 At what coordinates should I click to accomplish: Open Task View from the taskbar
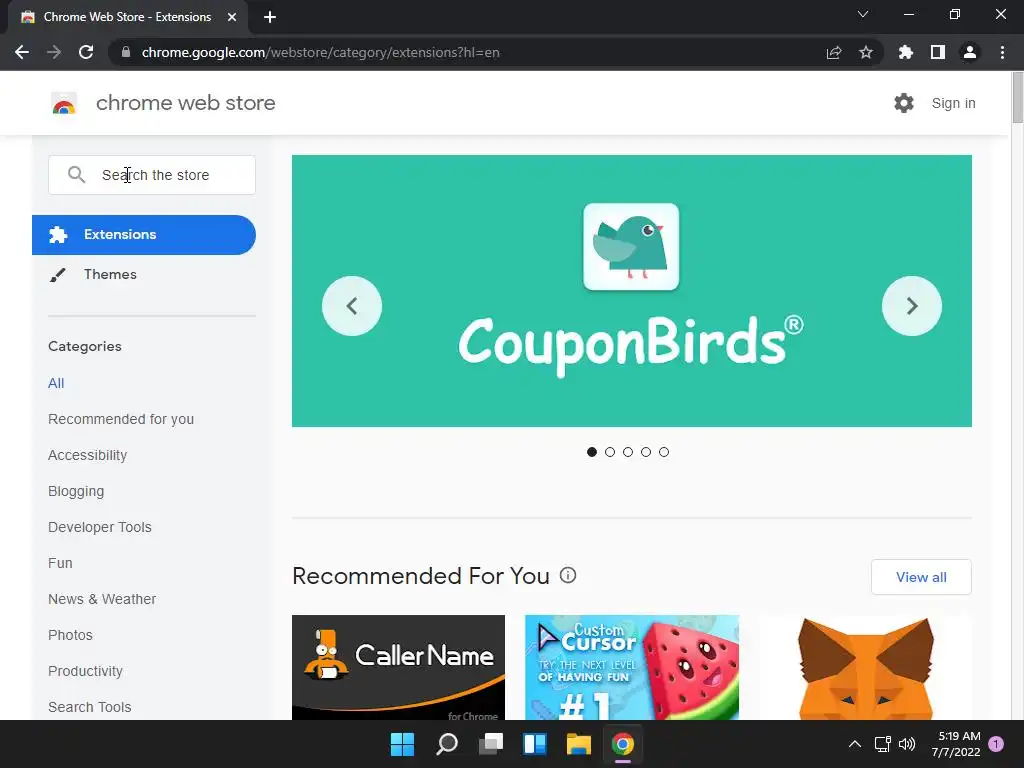[x=491, y=744]
